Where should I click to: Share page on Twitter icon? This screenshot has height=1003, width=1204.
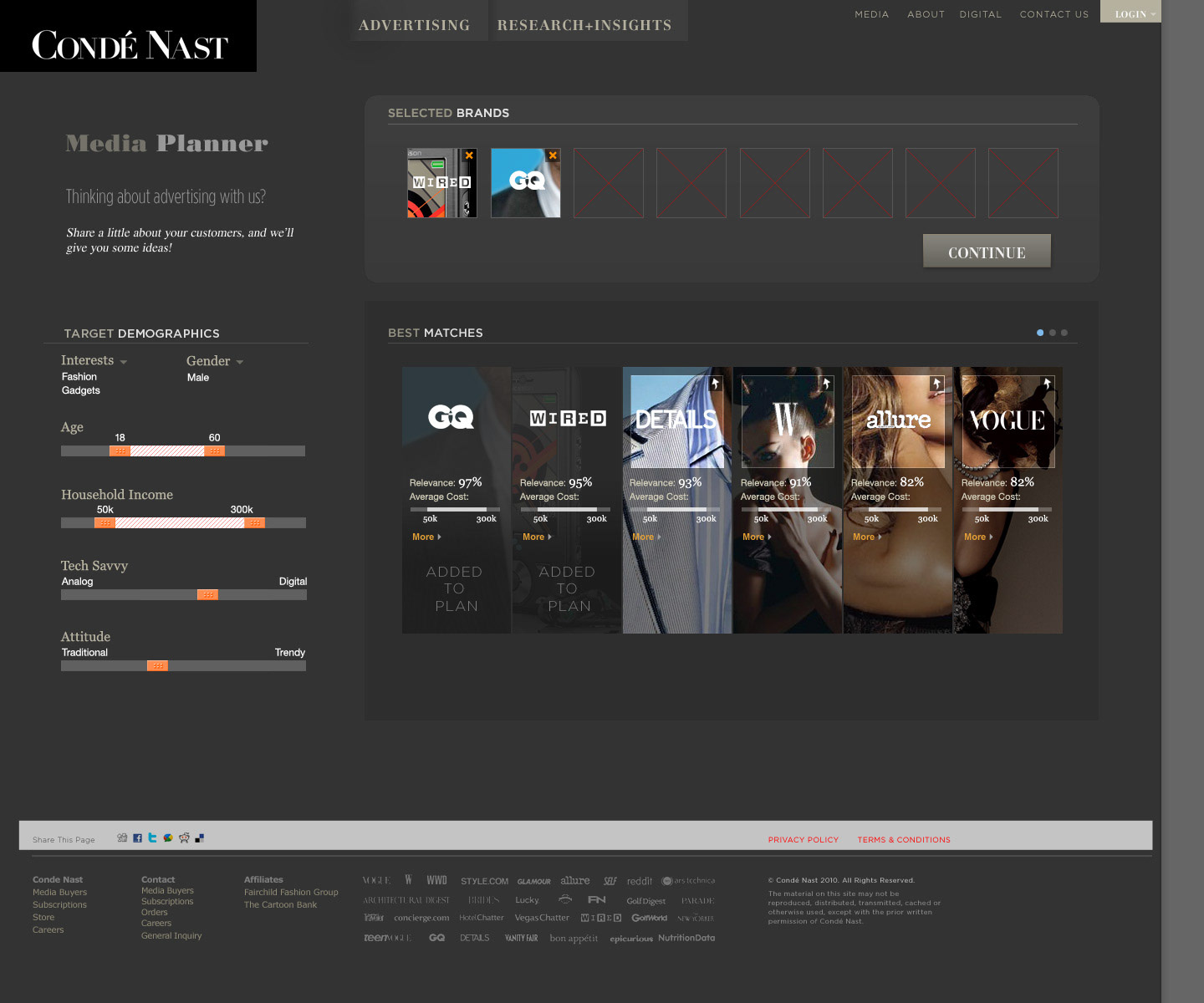pos(152,838)
